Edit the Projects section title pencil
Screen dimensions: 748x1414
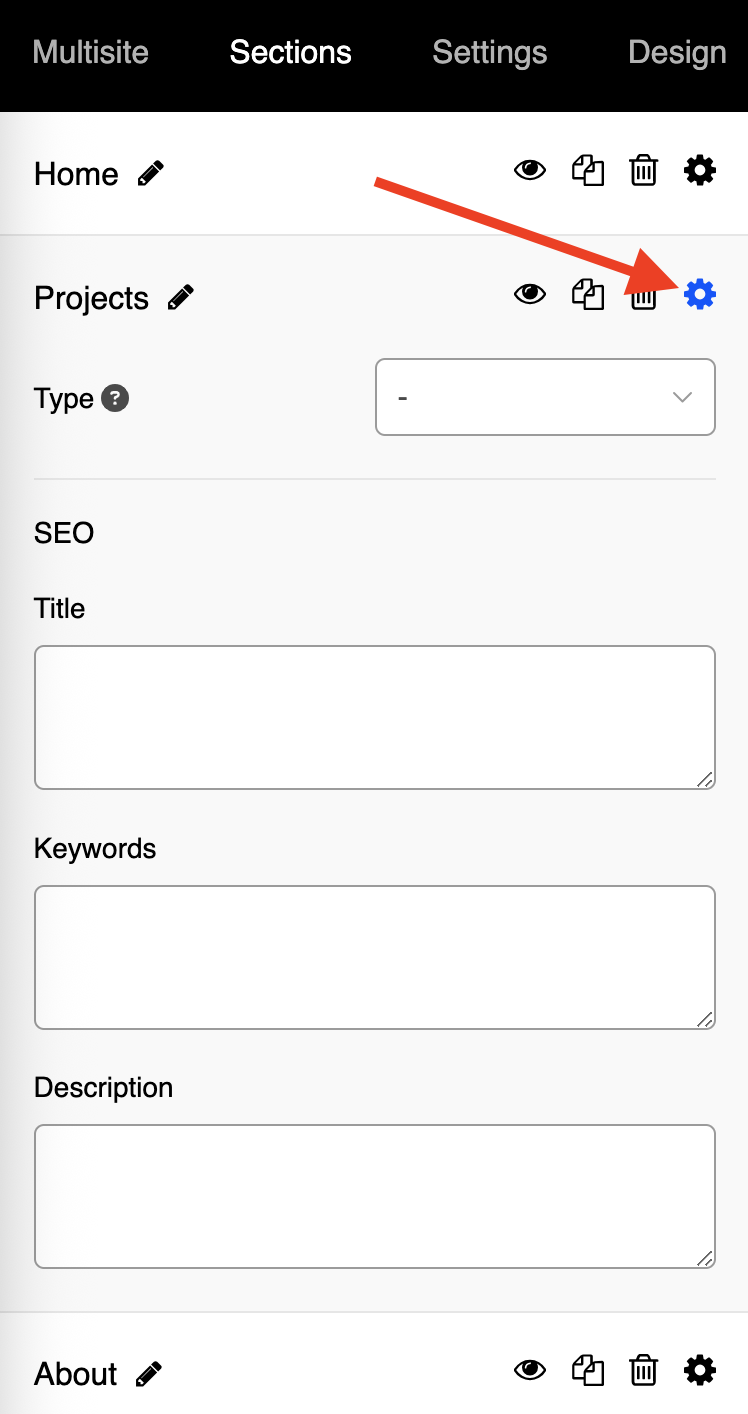181,298
